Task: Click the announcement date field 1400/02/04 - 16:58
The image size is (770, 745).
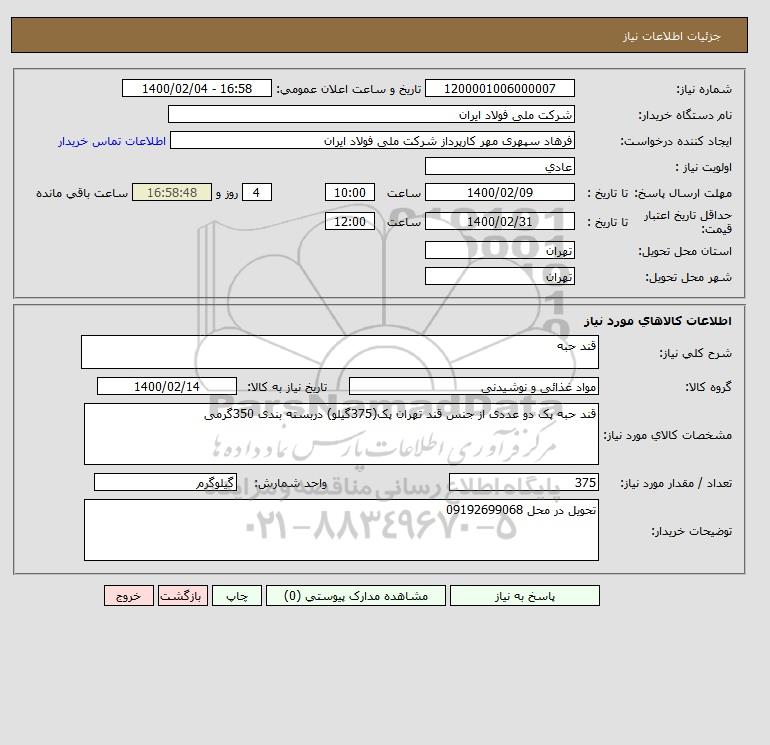Action: click(x=197, y=89)
